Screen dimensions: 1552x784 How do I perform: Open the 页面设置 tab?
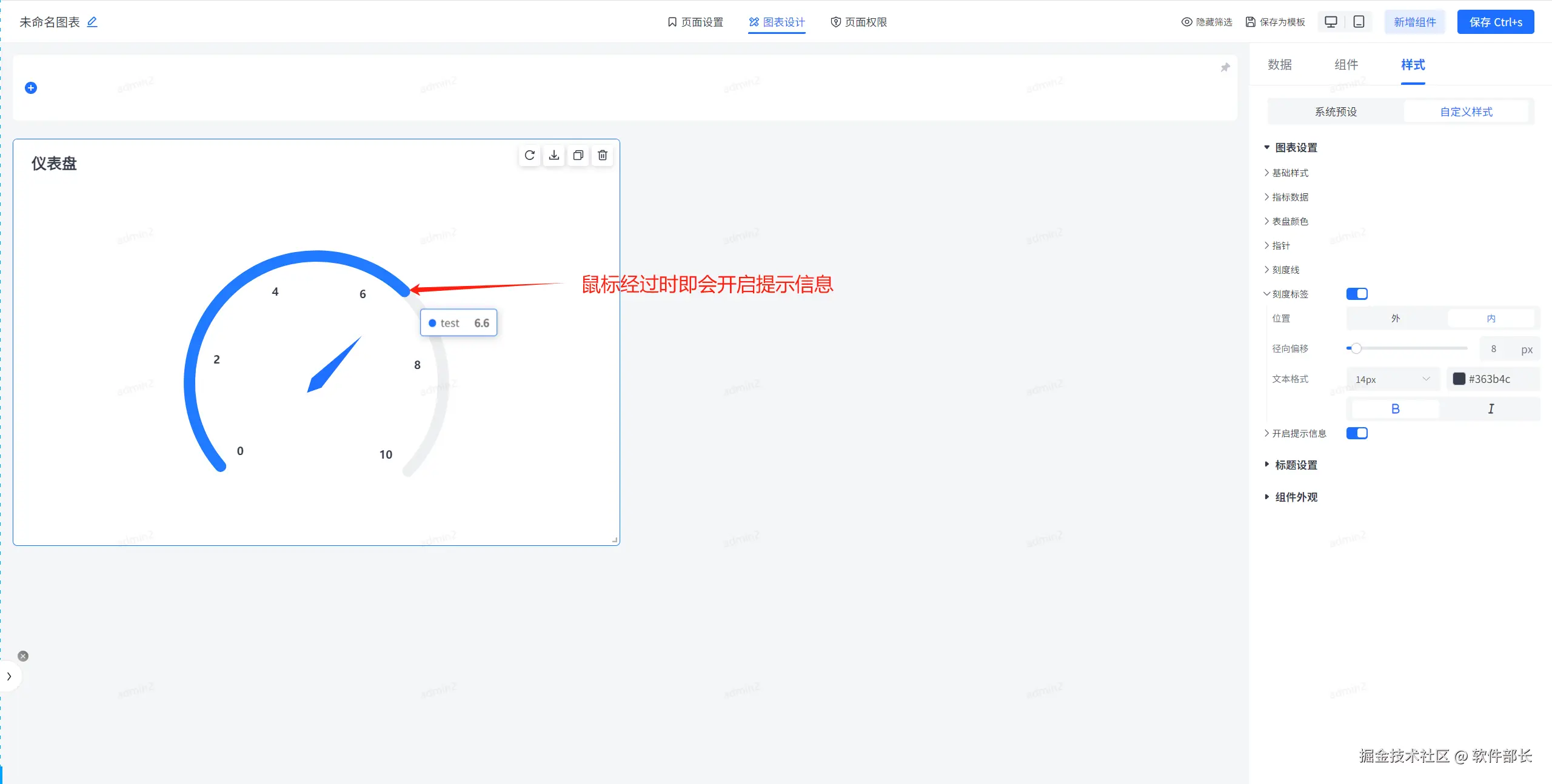(x=695, y=22)
